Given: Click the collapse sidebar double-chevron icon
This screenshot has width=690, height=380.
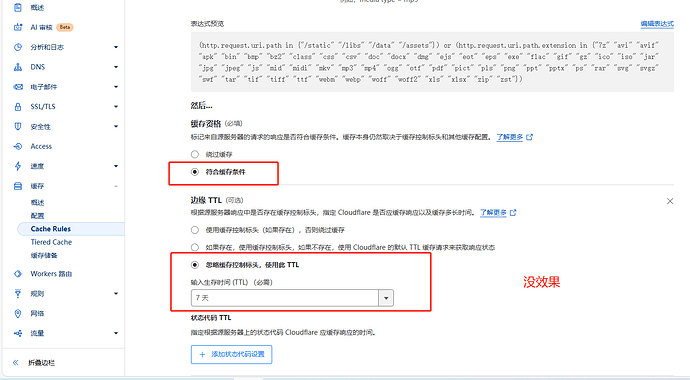Looking at the screenshot, I should click(16, 362).
